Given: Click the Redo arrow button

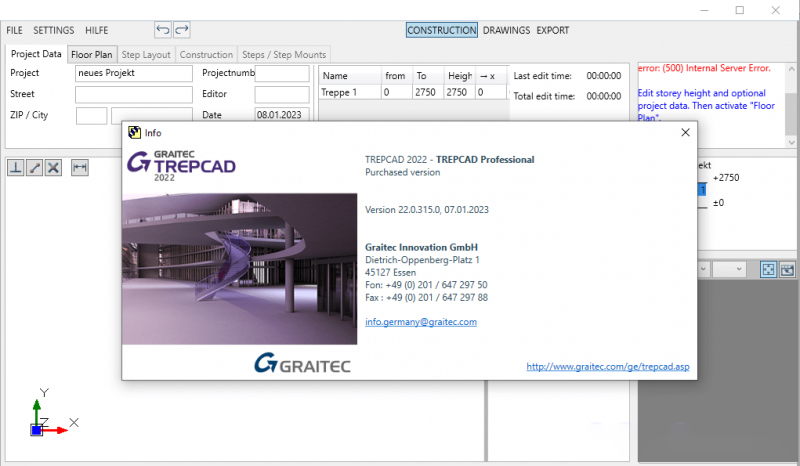Looking at the screenshot, I should 182,30.
